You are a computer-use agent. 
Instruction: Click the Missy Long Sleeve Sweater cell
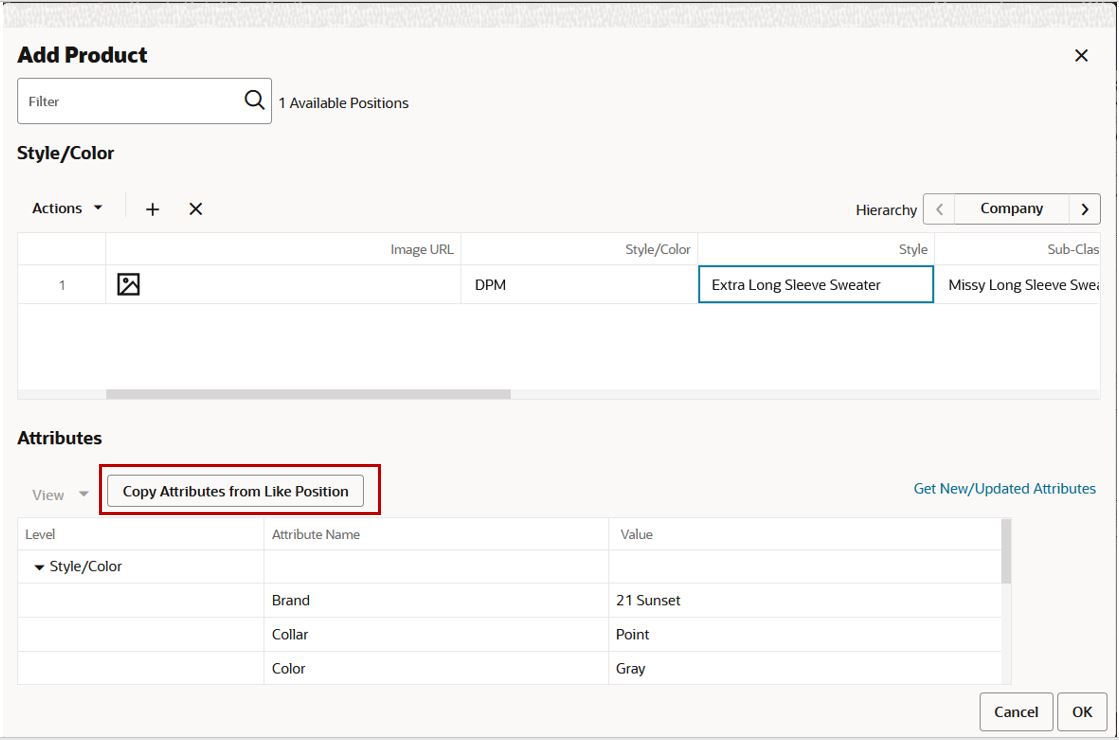[1017, 284]
